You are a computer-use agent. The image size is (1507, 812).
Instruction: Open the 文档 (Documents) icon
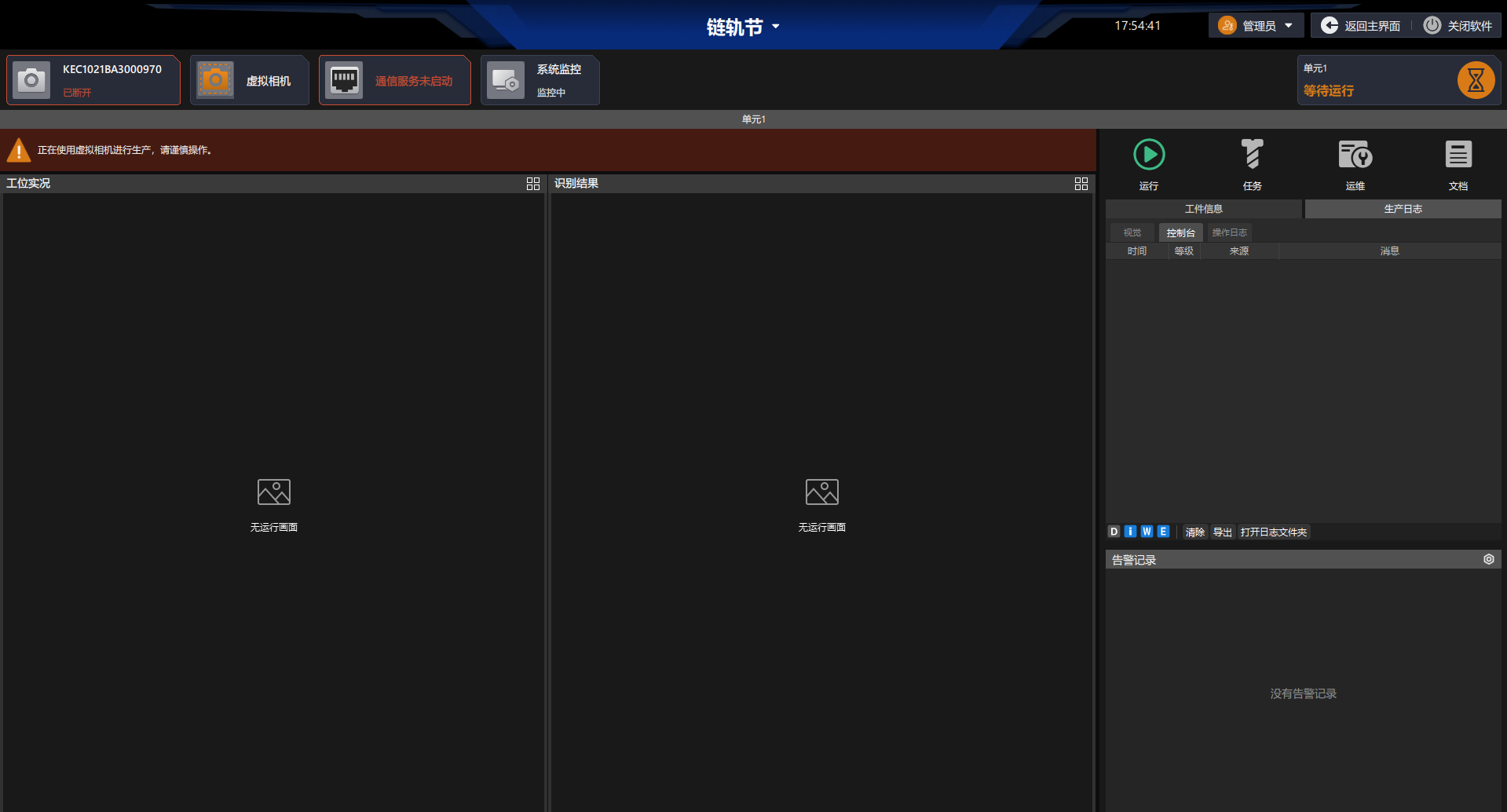point(1458,155)
